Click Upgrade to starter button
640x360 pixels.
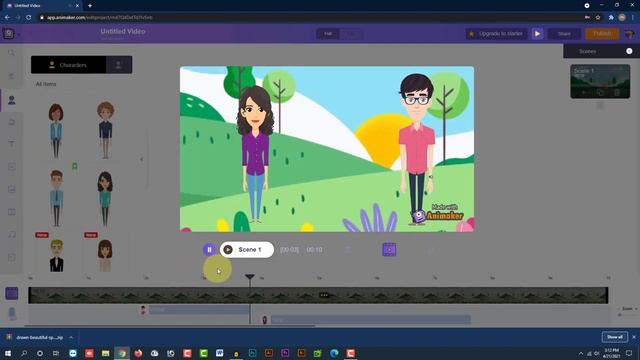[496, 34]
